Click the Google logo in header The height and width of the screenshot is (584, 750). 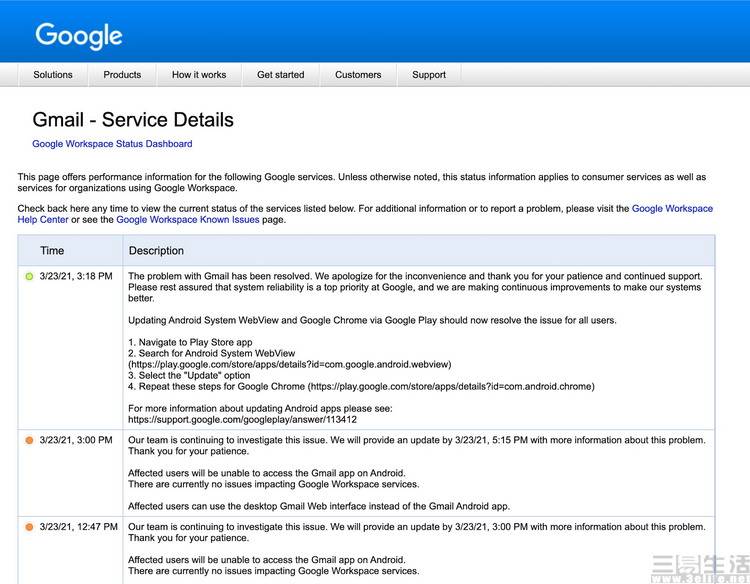click(79, 36)
